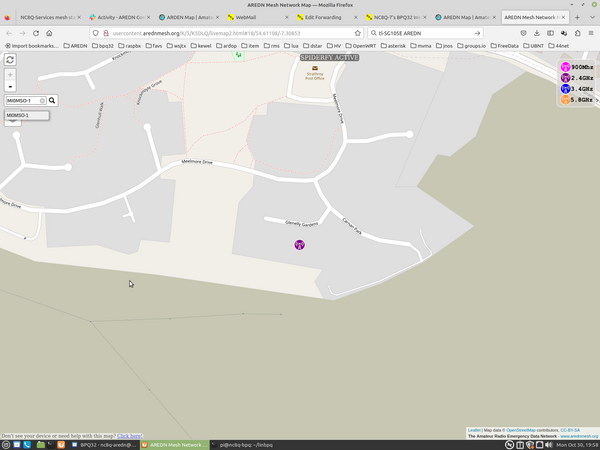Screen dimensions: 600x450
Task: Toggle the 900Mhz band legend icon
Action: pyautogui.click(x=565, y=67)
